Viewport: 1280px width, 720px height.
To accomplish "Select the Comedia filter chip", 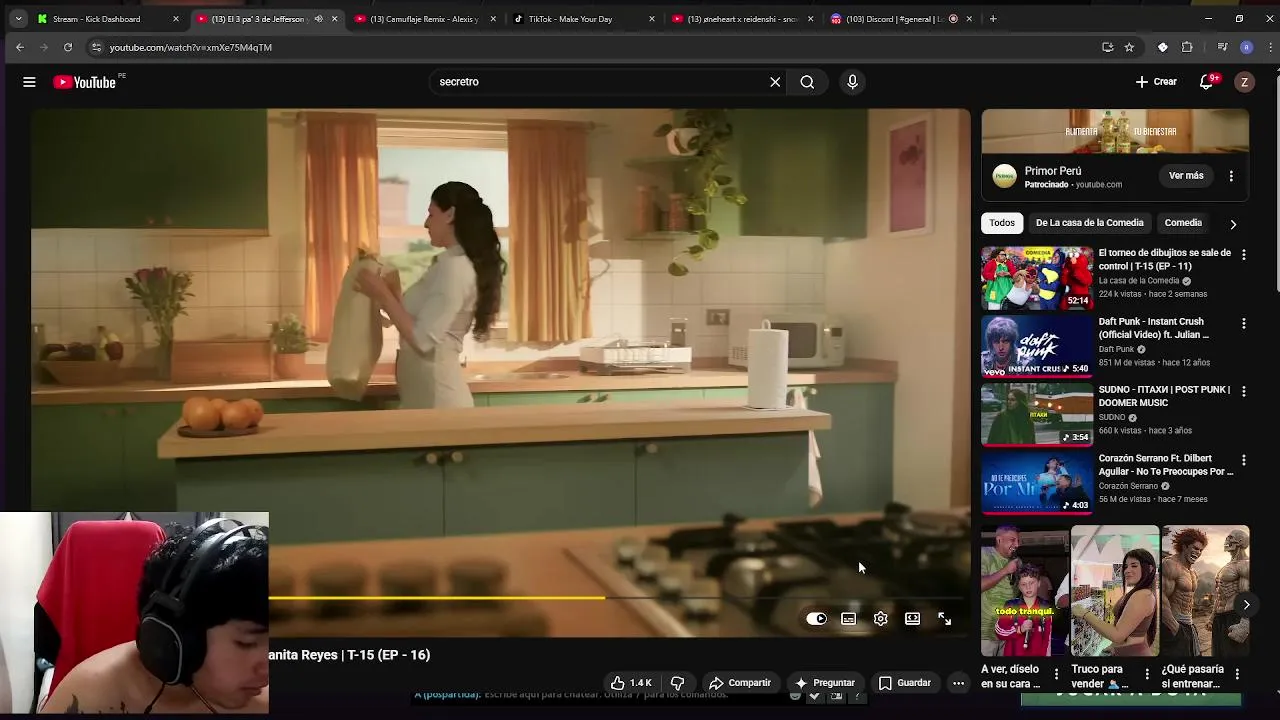I will (1183, 223).
